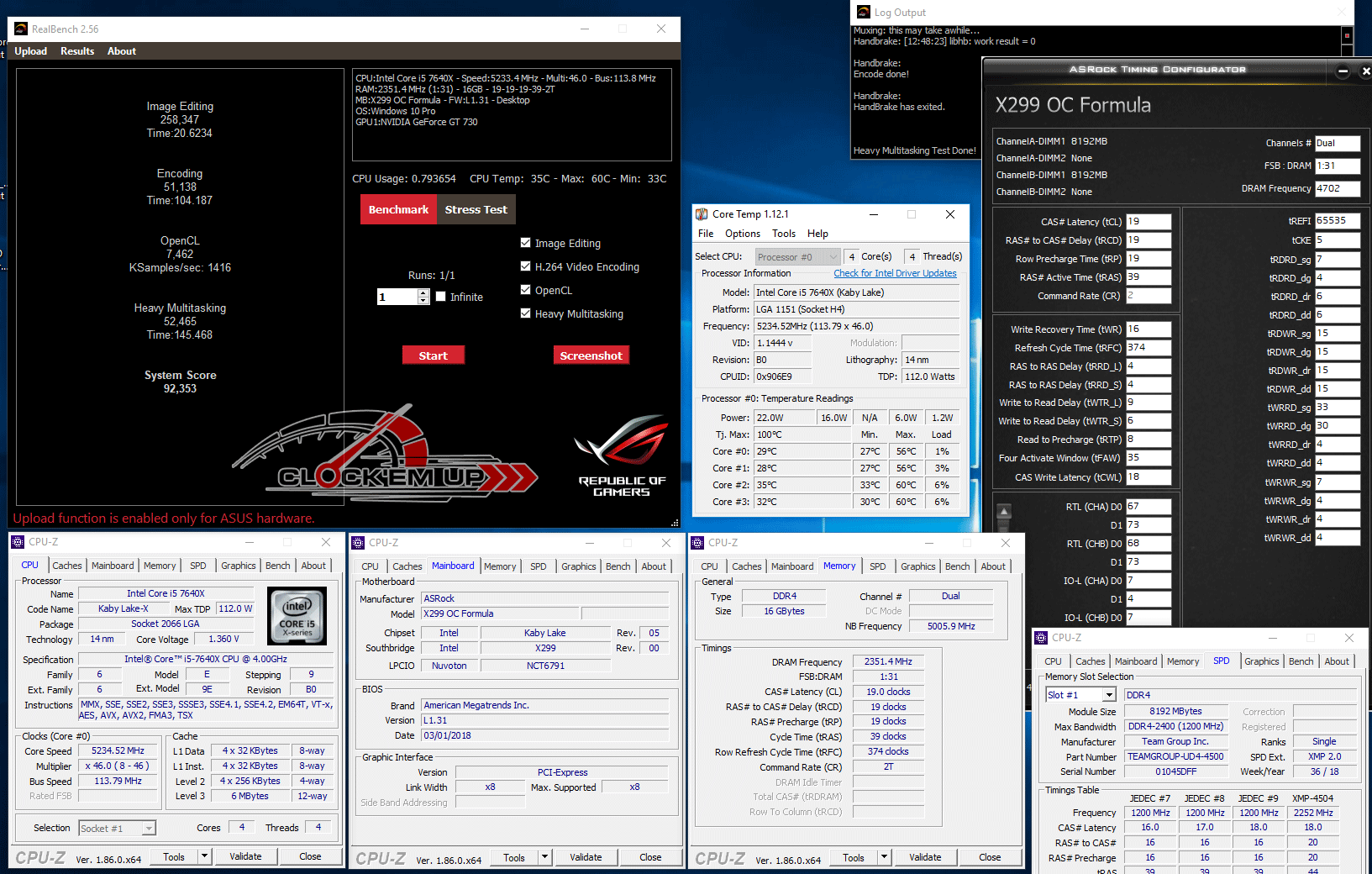1372x874 pixels.
Task: Open the Slot #1 memory slot dropdown
Action: (1109, 695)
